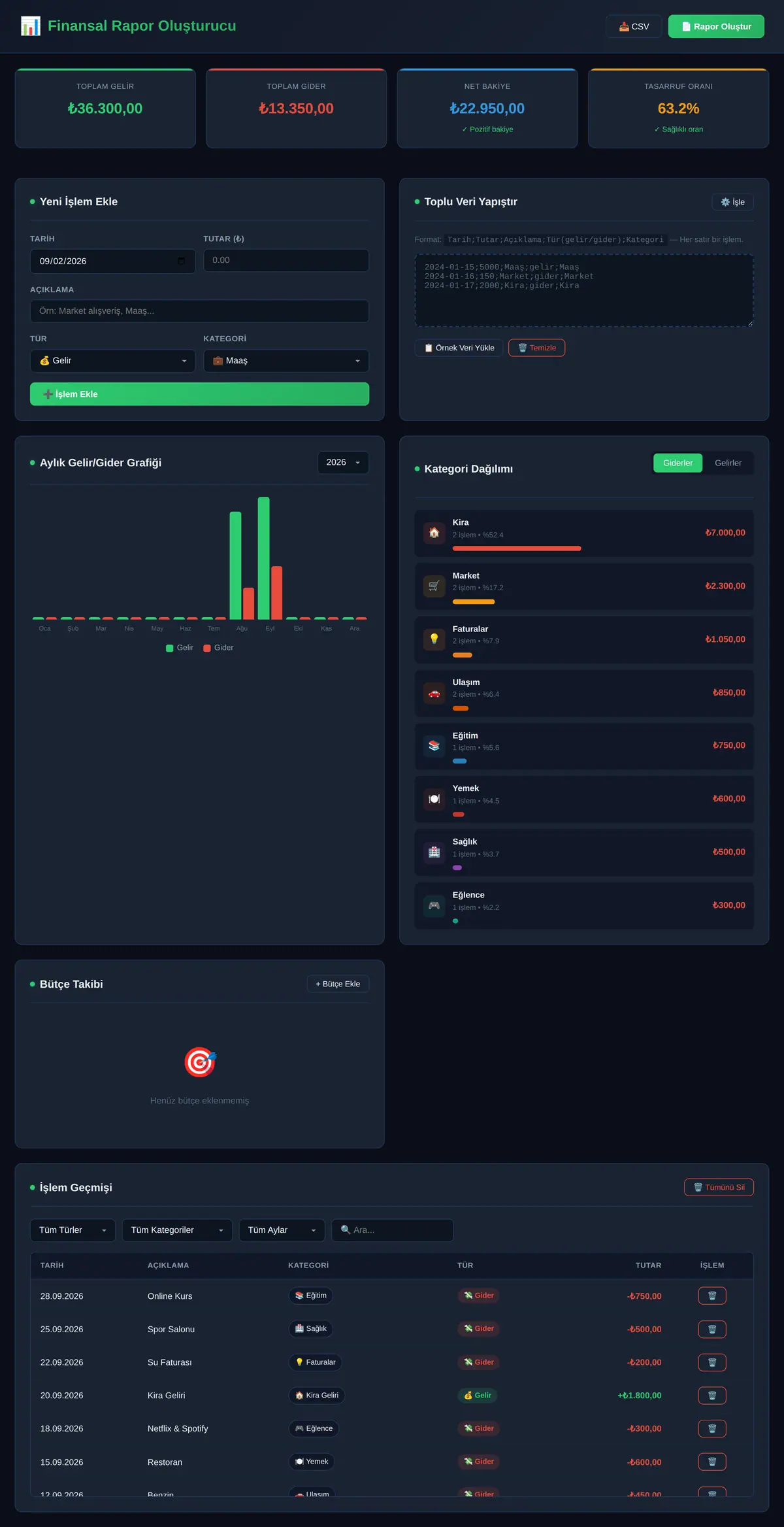Click Tümünü Sil button
This screenshot has height=1527, width=784.
719,1187
